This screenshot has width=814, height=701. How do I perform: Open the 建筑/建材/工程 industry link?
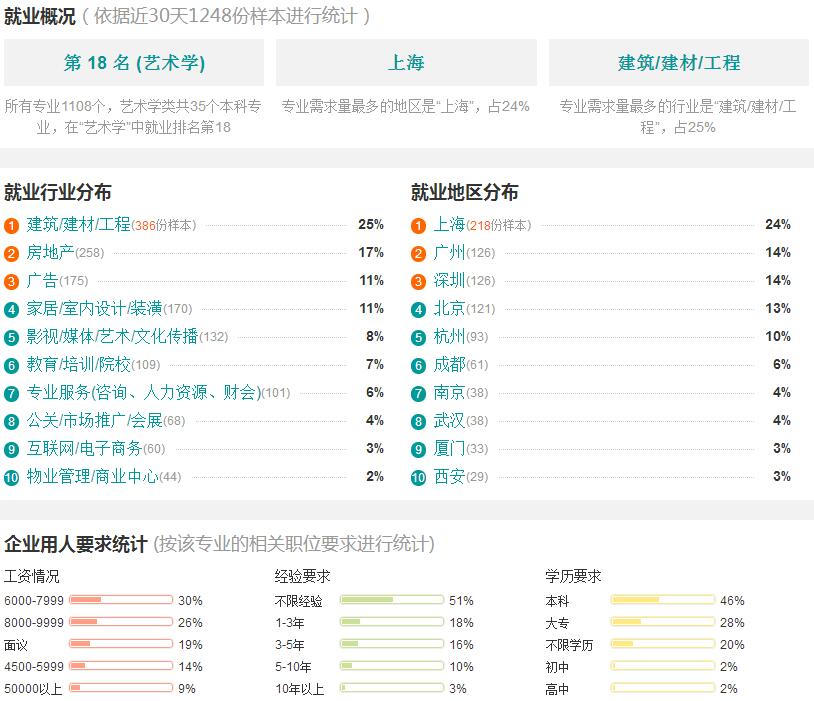[78, 224]
